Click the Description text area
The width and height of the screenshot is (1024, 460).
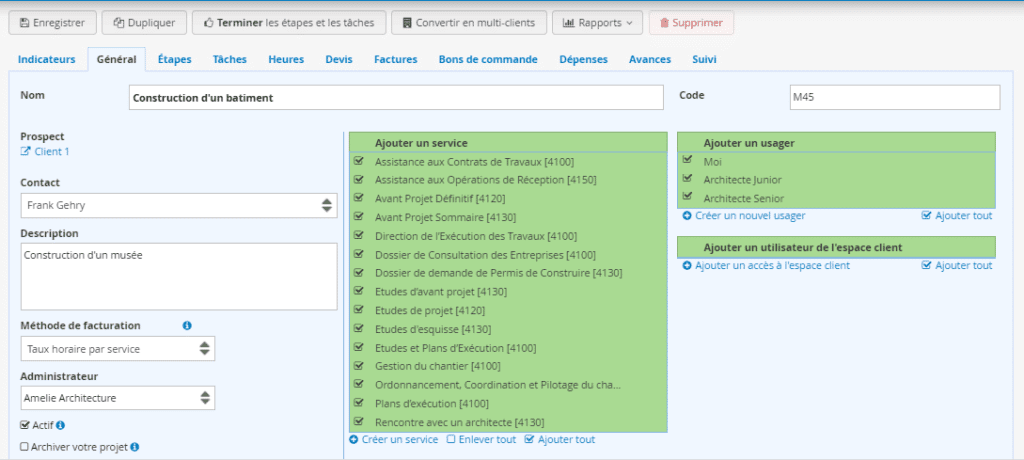tap(179, 276)
